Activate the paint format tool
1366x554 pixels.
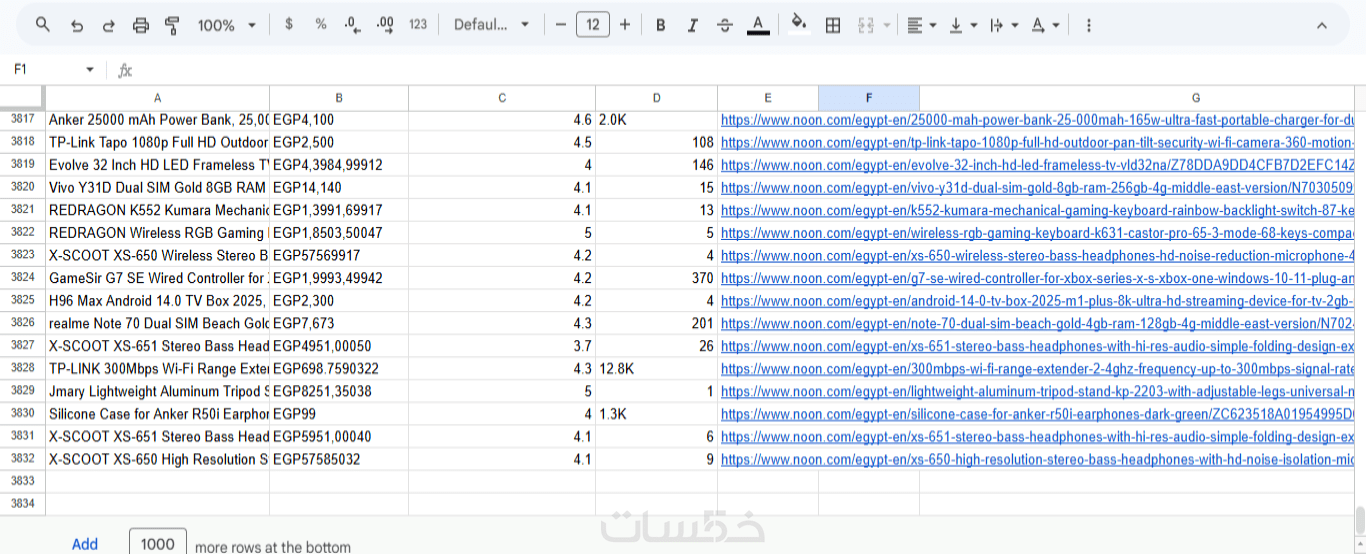(x=172, y=25)
